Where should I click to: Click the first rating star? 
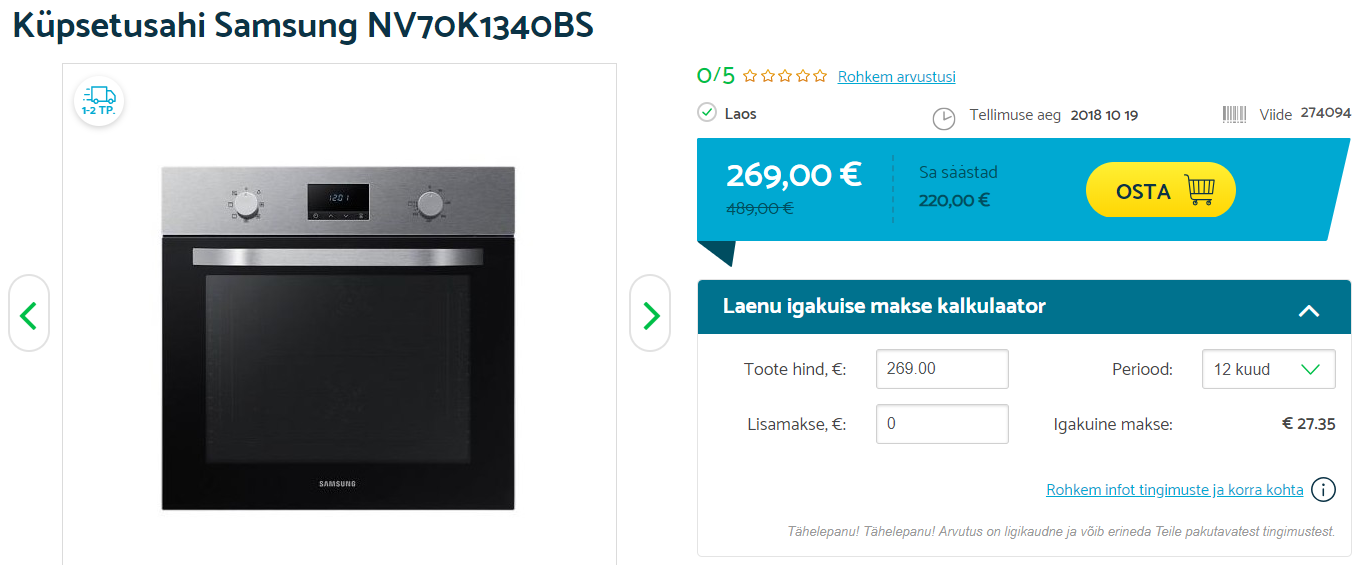(750, 76)
